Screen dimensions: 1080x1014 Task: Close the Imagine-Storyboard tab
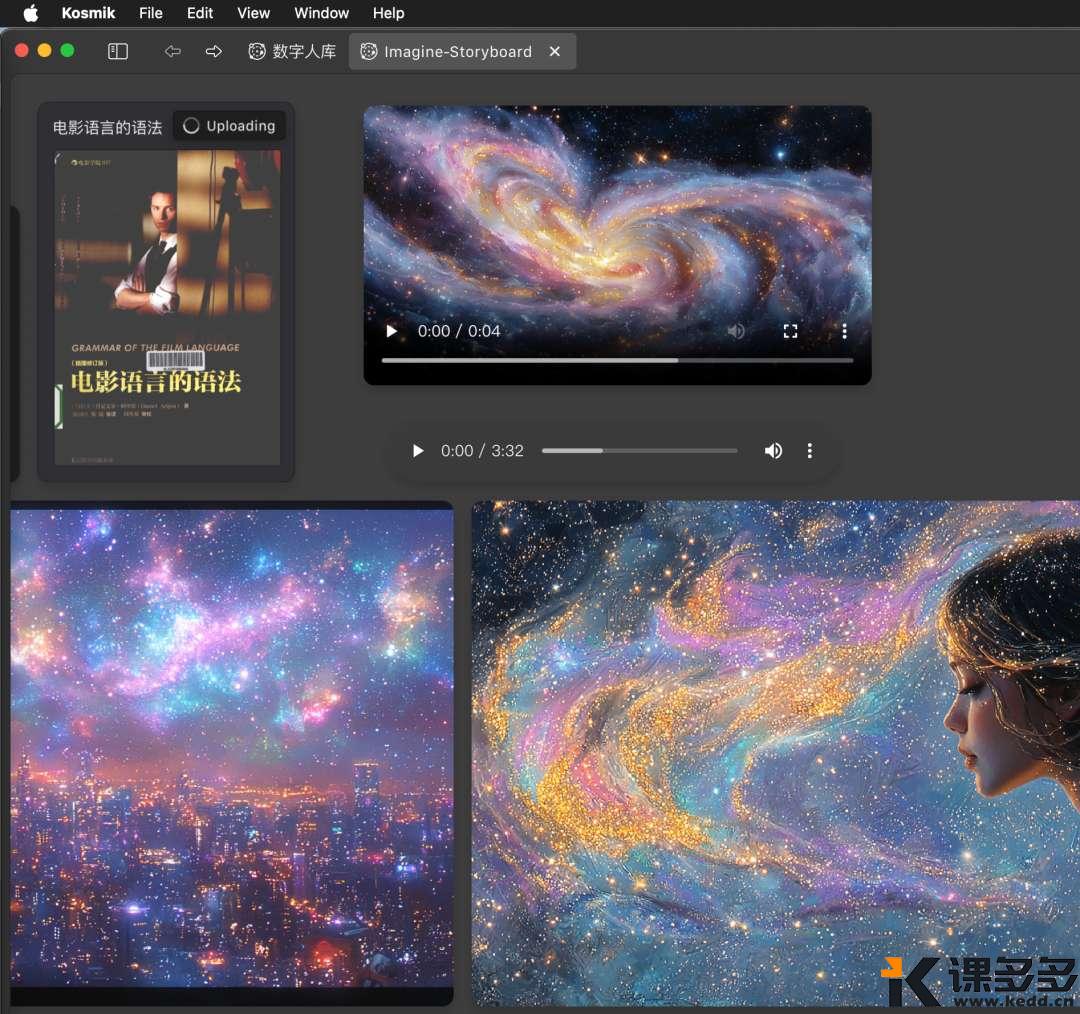554,52
